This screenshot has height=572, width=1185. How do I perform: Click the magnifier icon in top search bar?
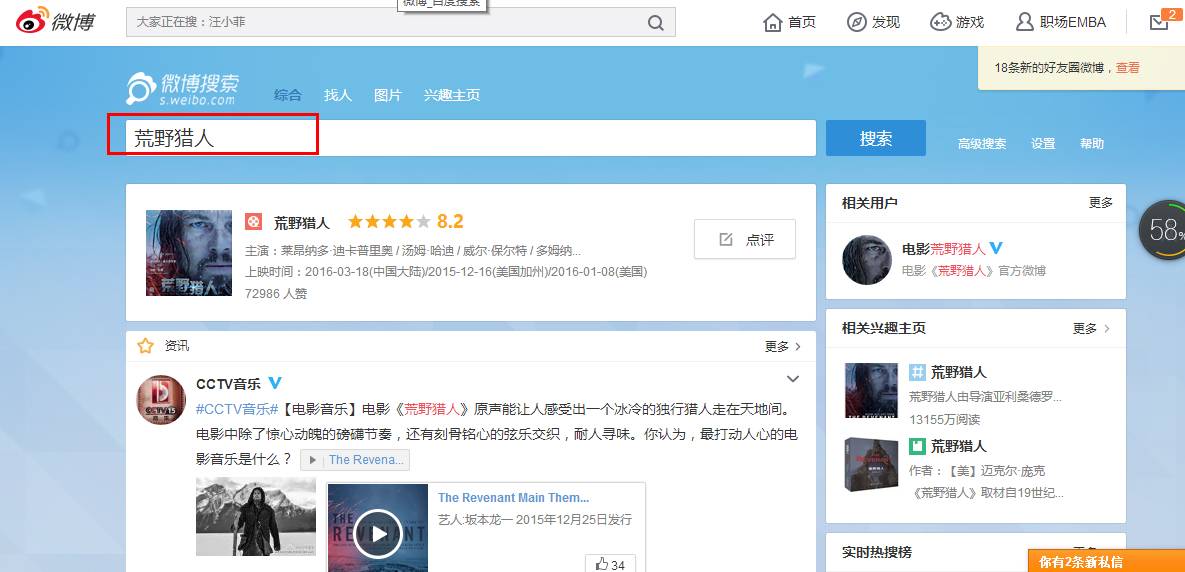pyautogui.click(x=656, y=23)
